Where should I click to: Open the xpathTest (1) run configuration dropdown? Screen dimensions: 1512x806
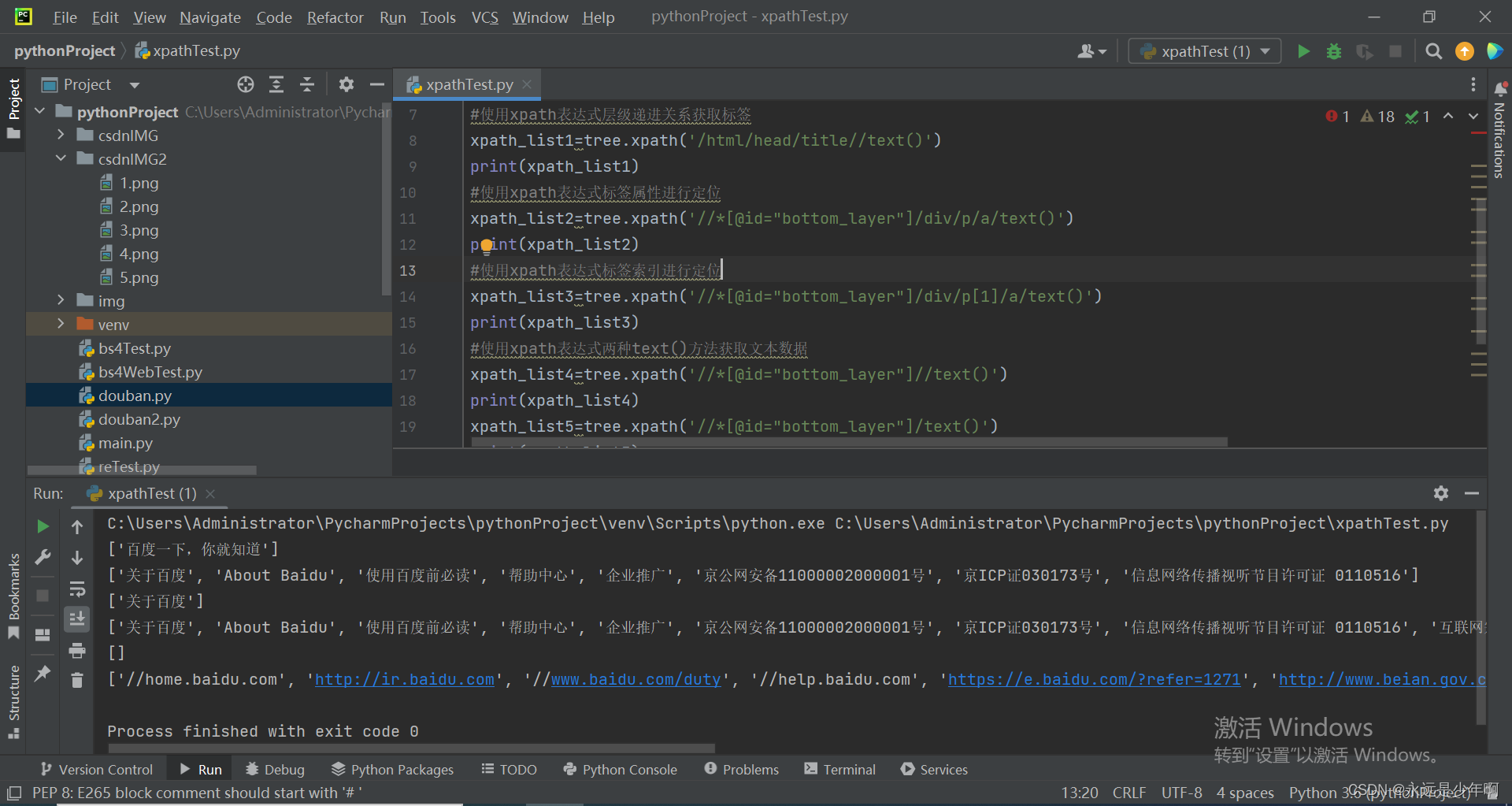[1205, 51]
